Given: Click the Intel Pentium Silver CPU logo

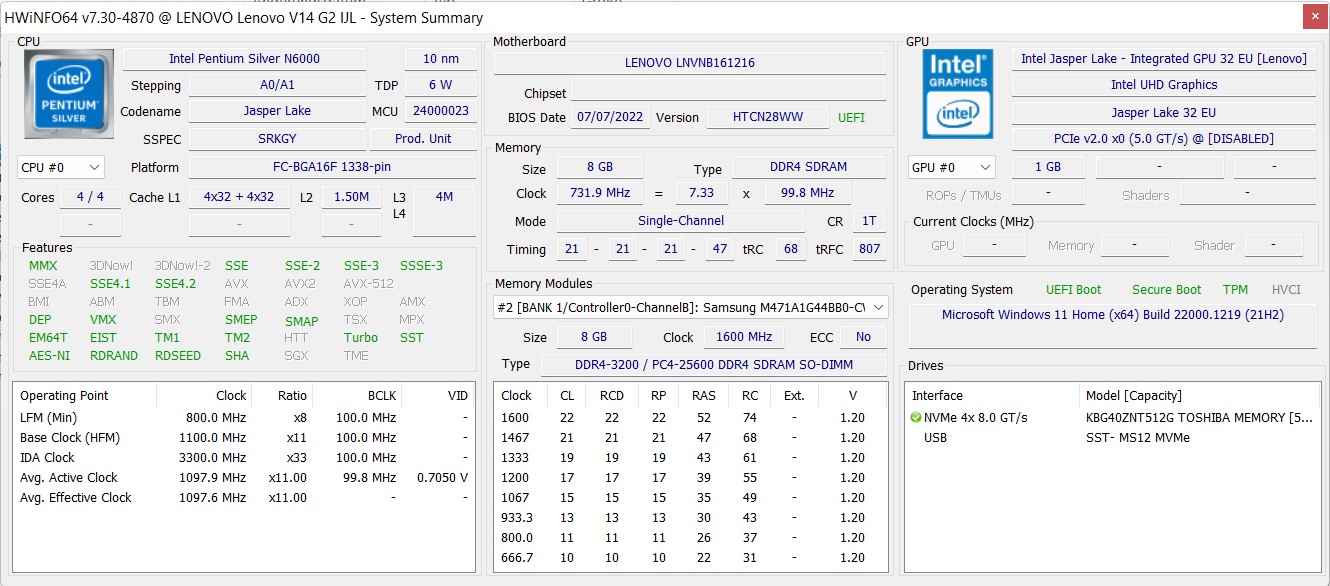Looking at the screenshot, I should point(67,95).
